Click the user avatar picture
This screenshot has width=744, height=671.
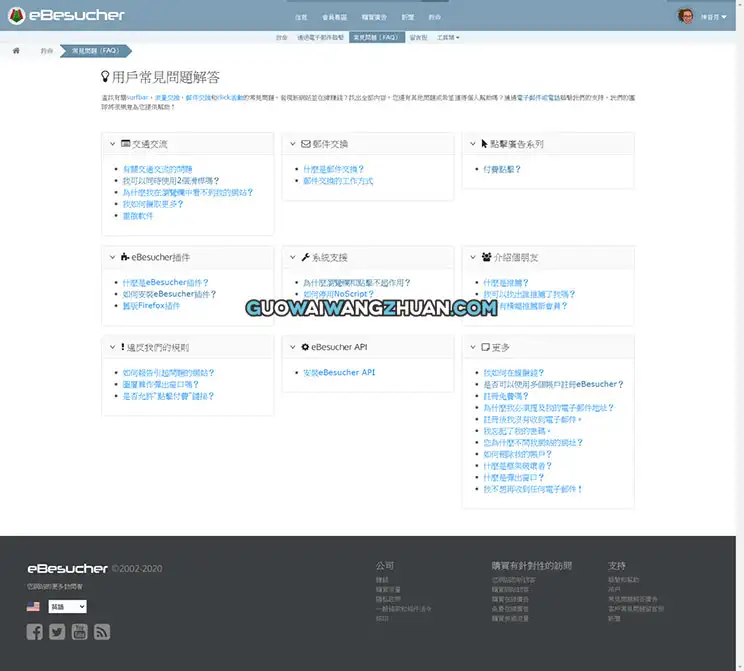coord(685,16)
